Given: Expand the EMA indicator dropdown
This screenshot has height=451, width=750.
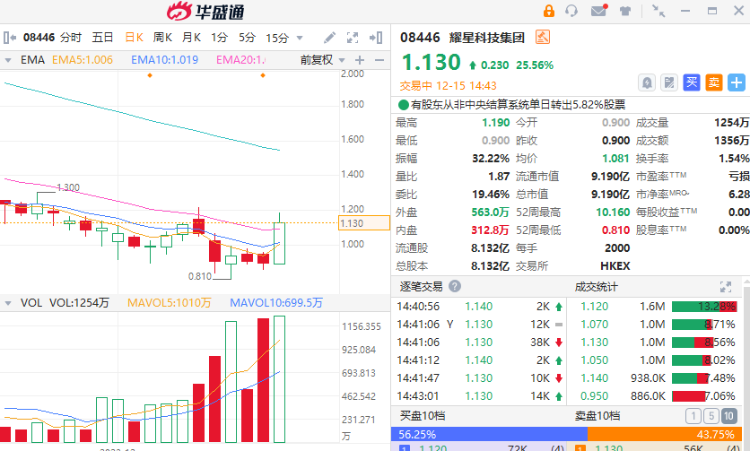Looking at the screenshot, I should point(8,60).
